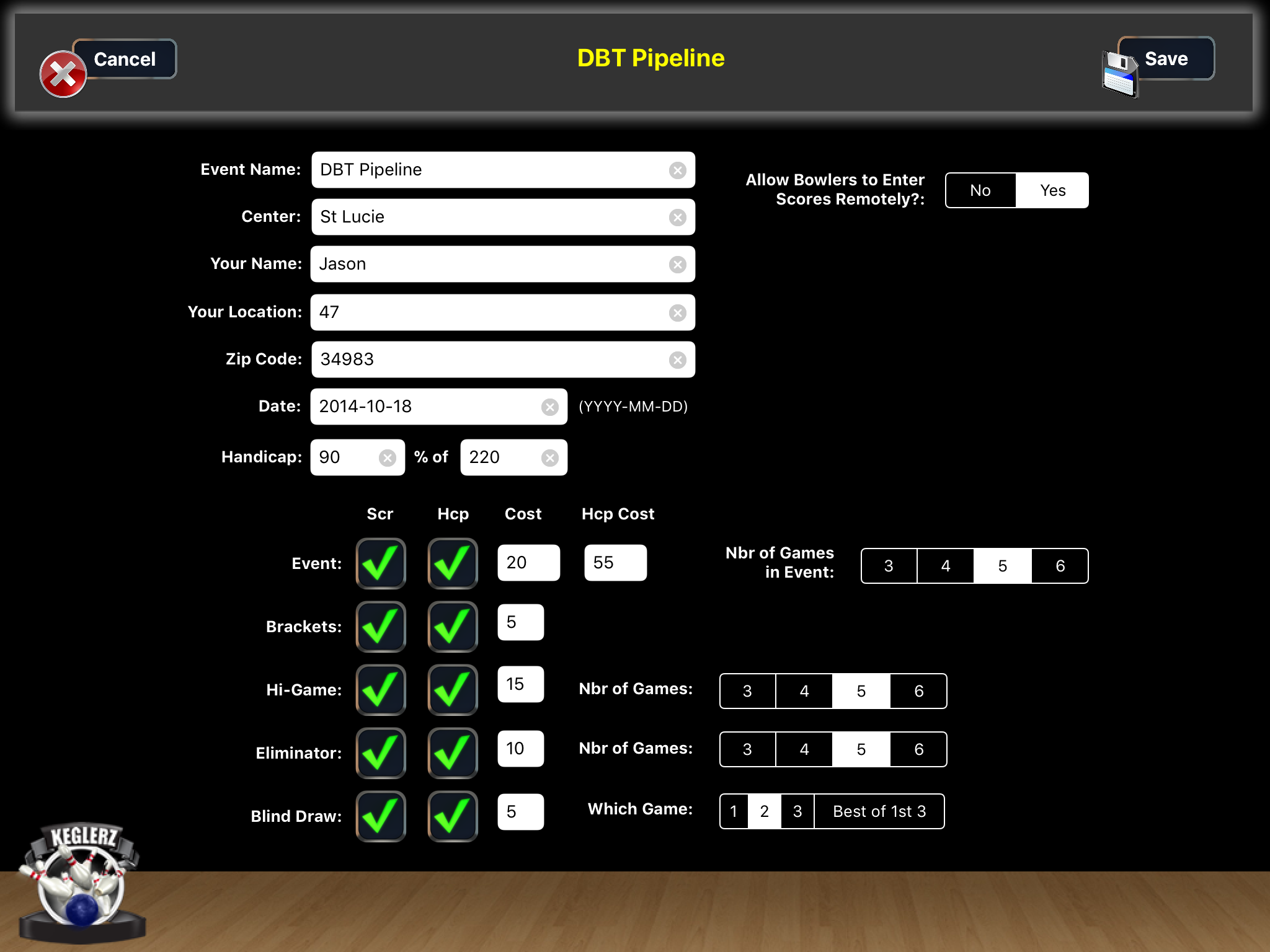Enable Yes for remote score entry

click(1052, 190)
